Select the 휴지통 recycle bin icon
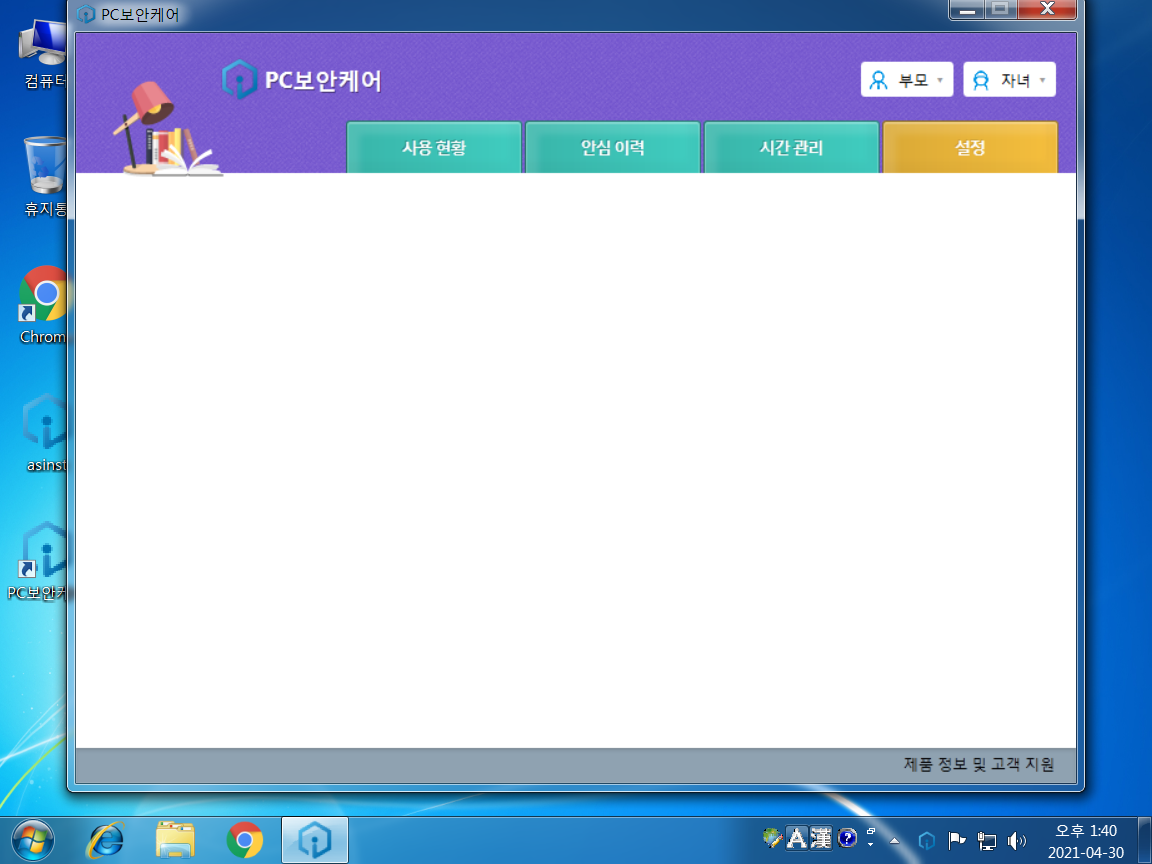 tap(44, 176)
